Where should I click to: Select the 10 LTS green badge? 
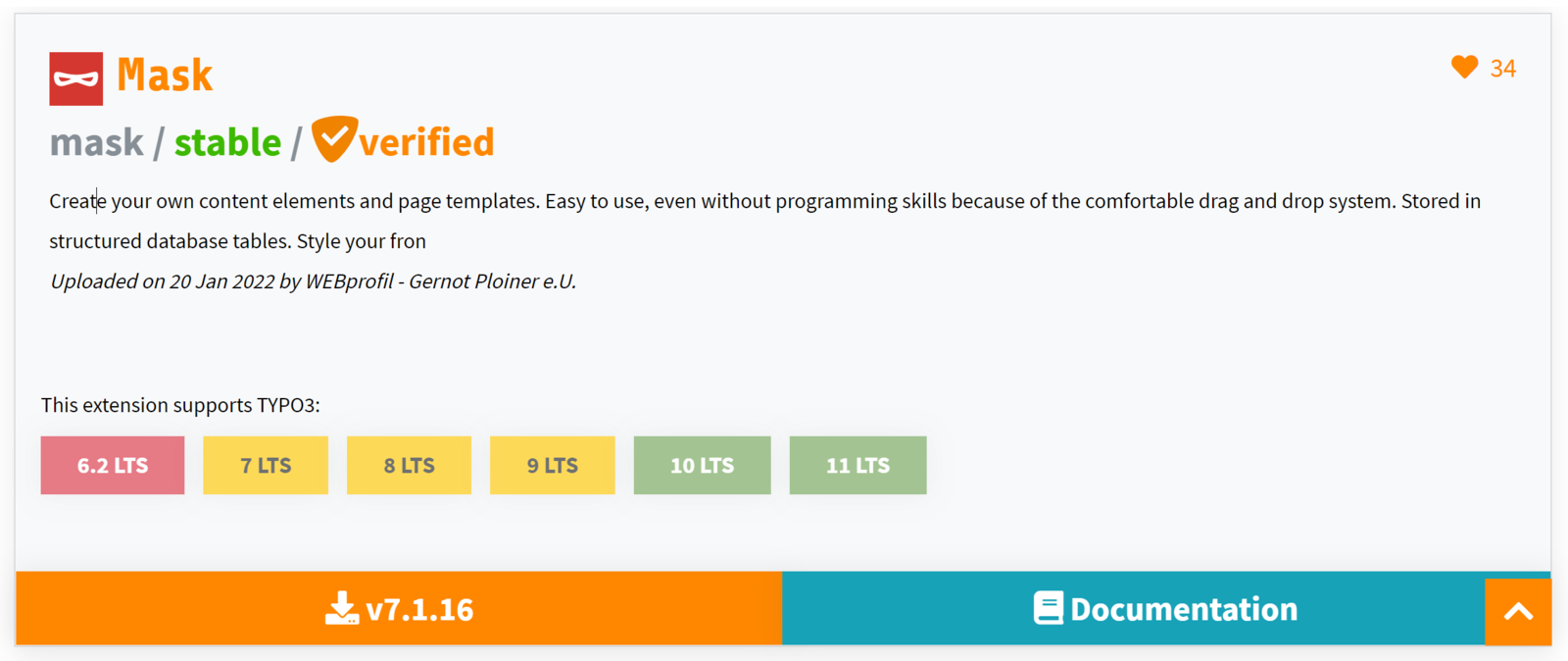click(x=702, y=465)
